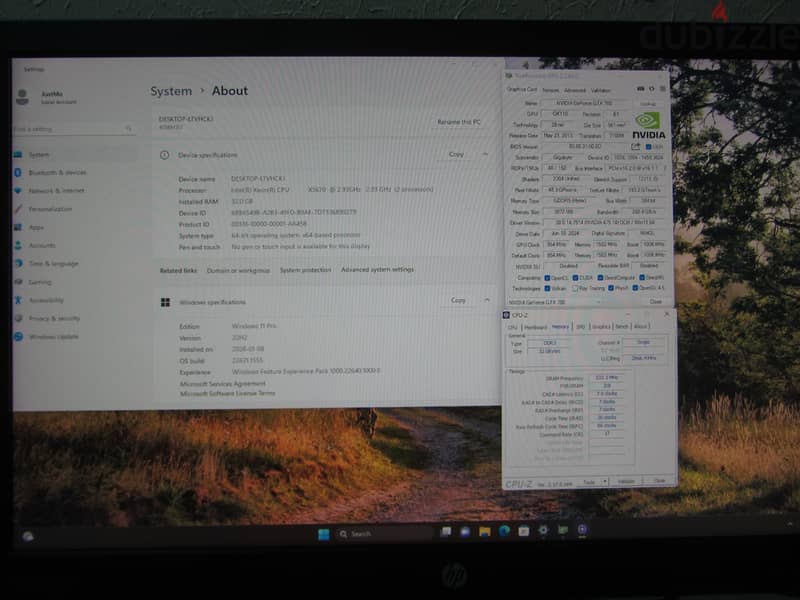Click GPU-Z refresh icon
This screenshot has height=600, width=800.
652,89
